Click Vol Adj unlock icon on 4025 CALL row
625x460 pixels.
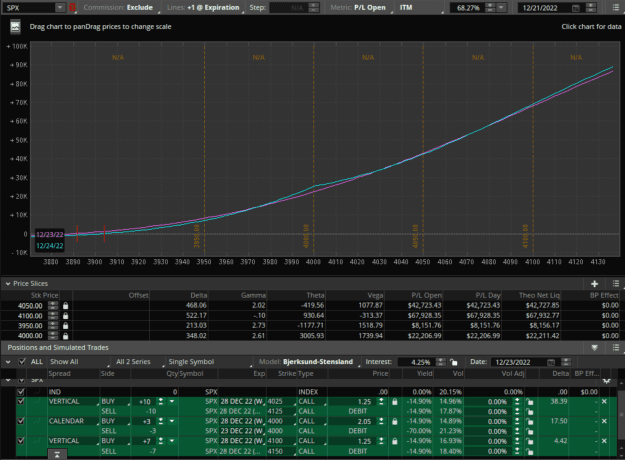(530, 402)
